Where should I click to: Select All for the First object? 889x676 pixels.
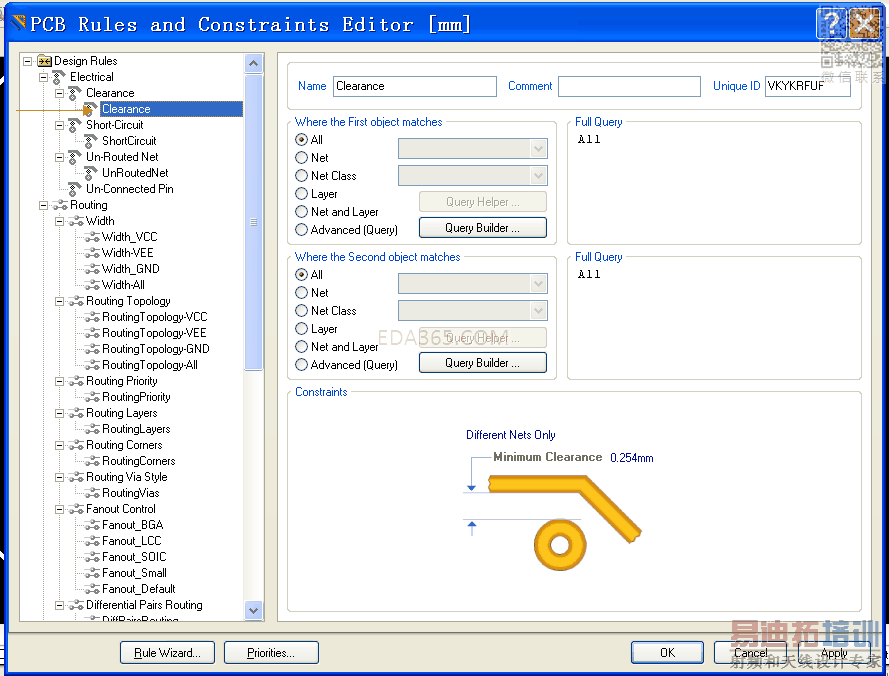(302, 140)
